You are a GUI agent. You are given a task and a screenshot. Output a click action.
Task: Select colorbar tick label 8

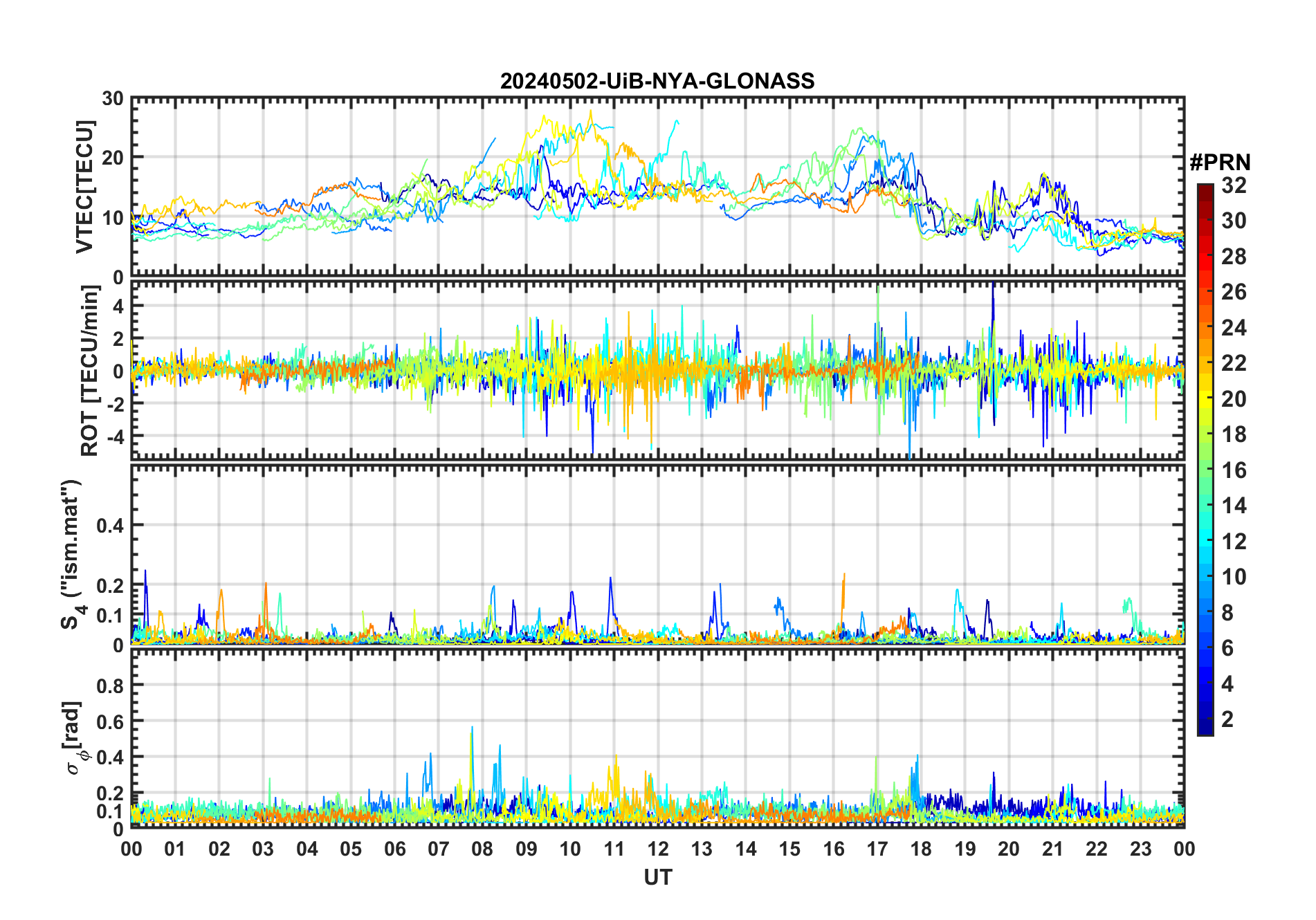pyautogui.click(x=1227, y=613)
